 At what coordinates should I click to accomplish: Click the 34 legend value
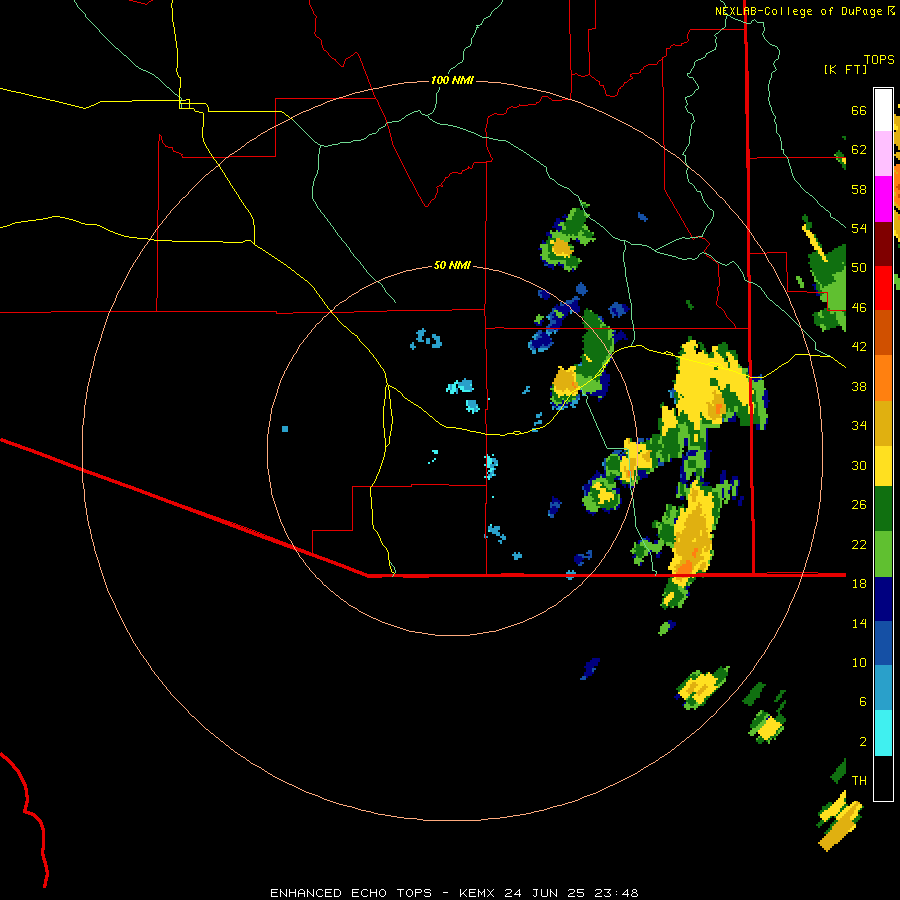click(x=859, y=426)
